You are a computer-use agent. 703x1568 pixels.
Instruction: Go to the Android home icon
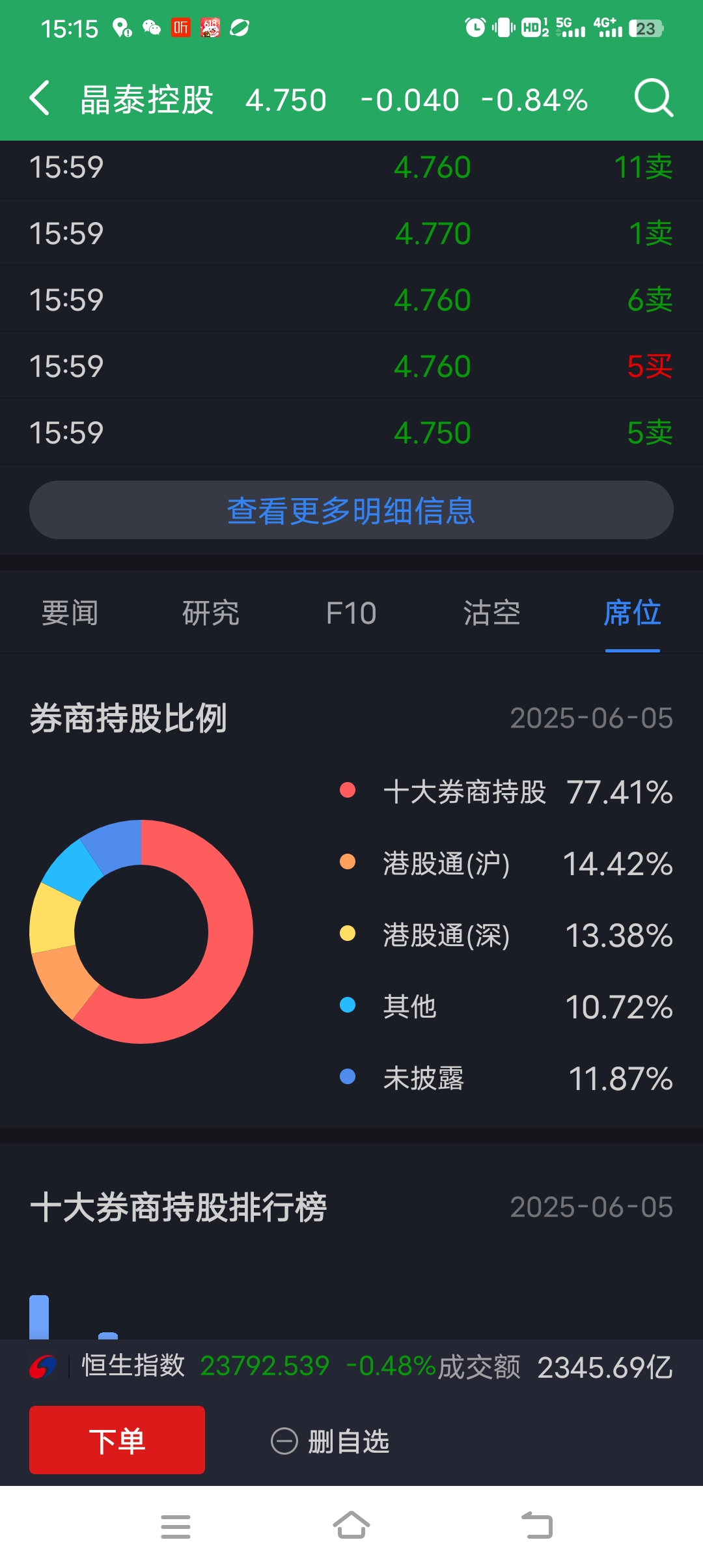(351, 1525)
